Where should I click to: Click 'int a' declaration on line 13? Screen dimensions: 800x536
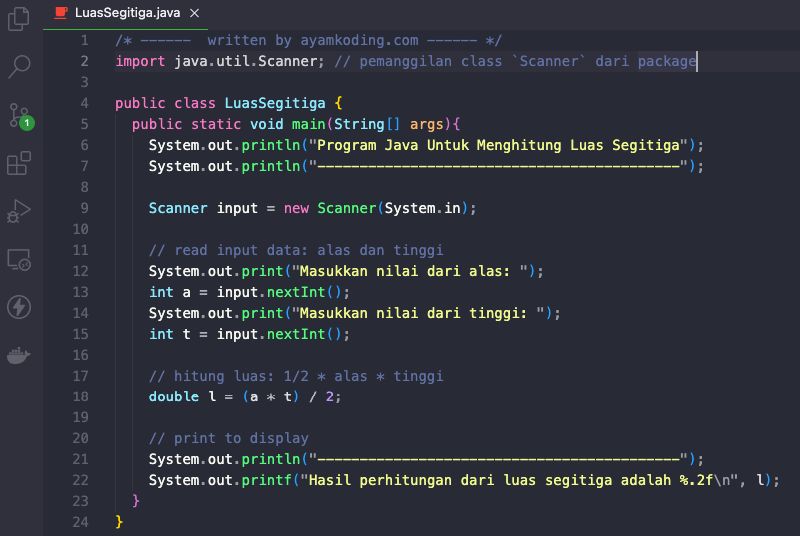point(170,292)
